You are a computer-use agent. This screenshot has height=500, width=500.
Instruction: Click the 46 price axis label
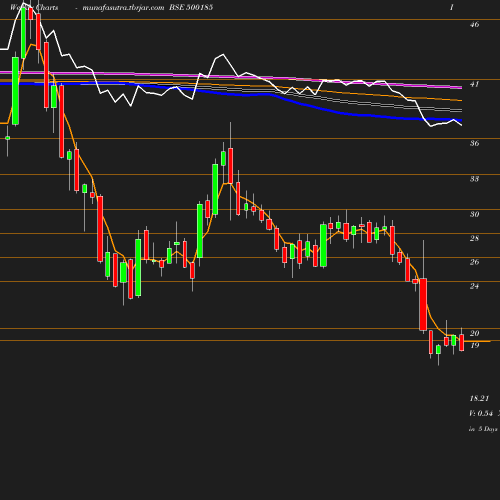point(474,24)
